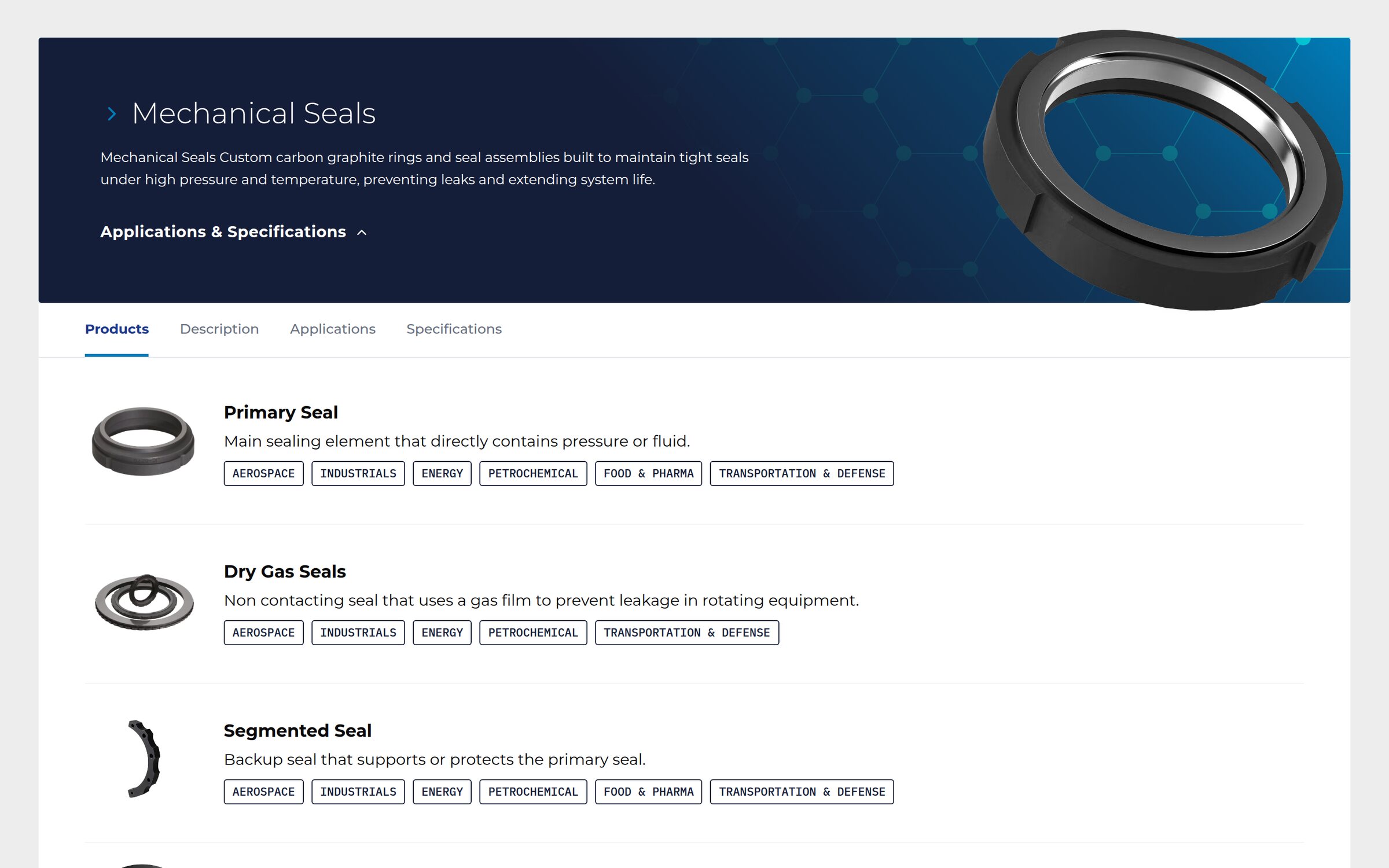The height and width of the screenshot is (868, 1389).
Task: Select Food & Pharma tag under Primary Seal
Action: coord(648,473)
